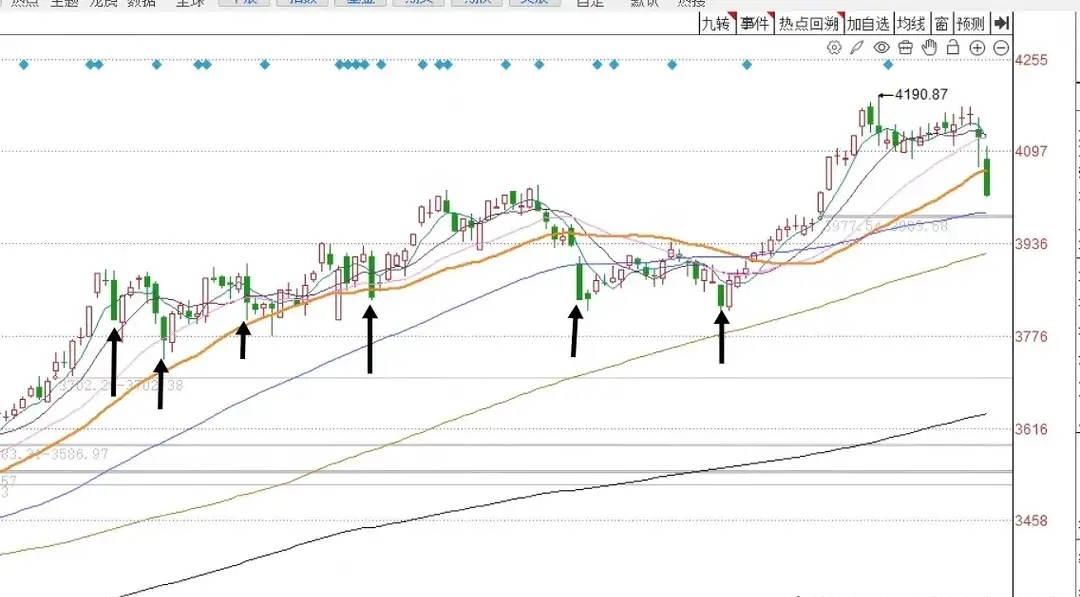Click the 3936 price axis label
This screenshot has height=597, width=1080.
tap(1031, 244)
